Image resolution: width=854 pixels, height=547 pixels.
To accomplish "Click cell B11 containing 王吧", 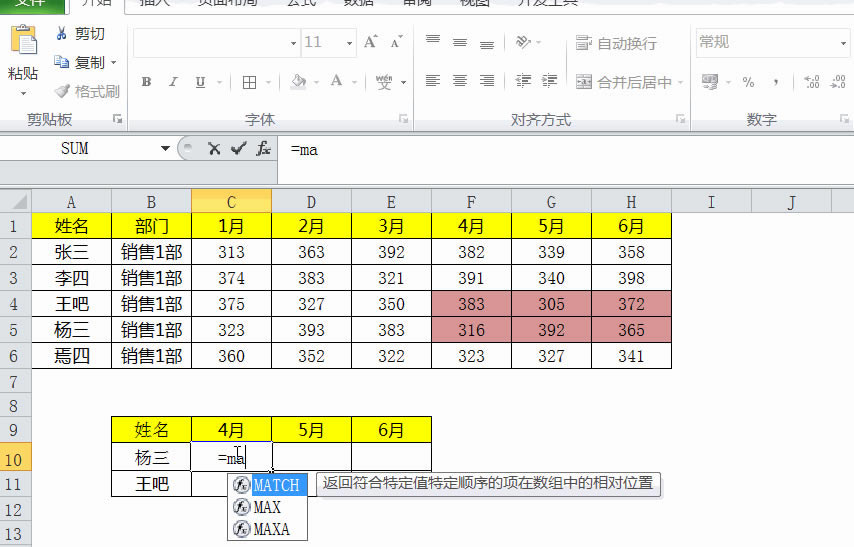I will (151, 484).
